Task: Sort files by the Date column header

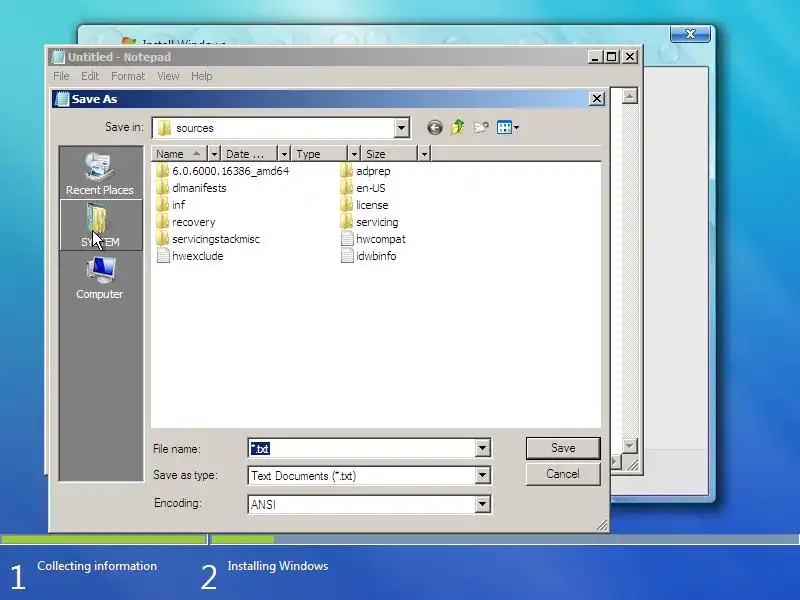Action: [250, 154]
